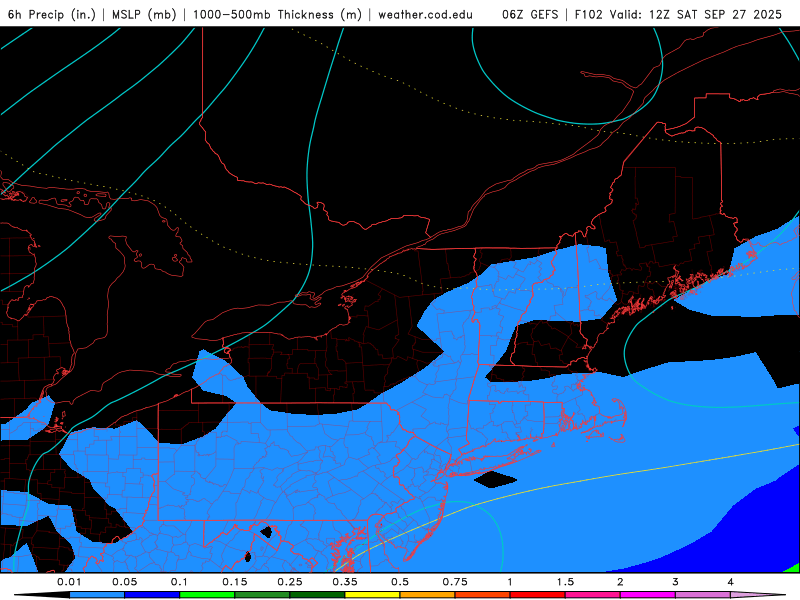The width and height of the screenshot is (800, 600).
Task: Click the bright green 0.1–0.15 legend swatch
Action: (207, 595)
